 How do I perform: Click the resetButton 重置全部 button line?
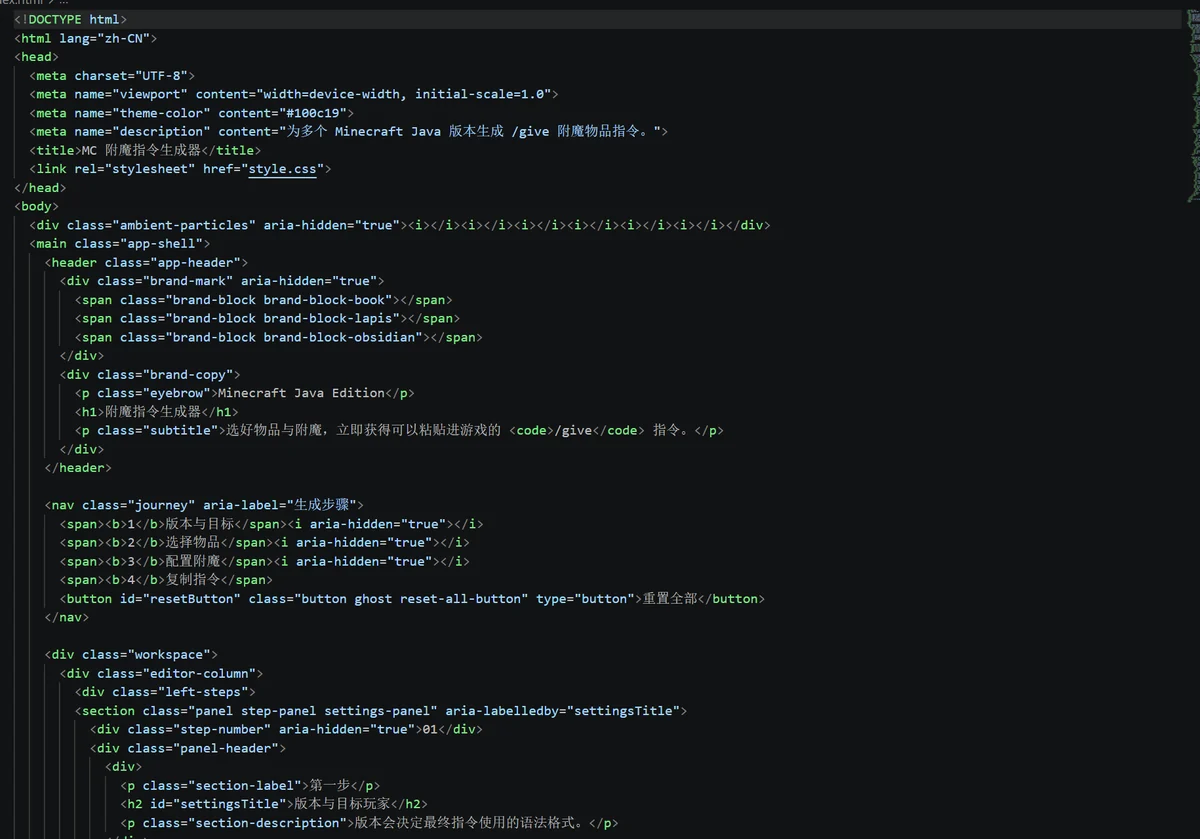[x=412, y=598]
